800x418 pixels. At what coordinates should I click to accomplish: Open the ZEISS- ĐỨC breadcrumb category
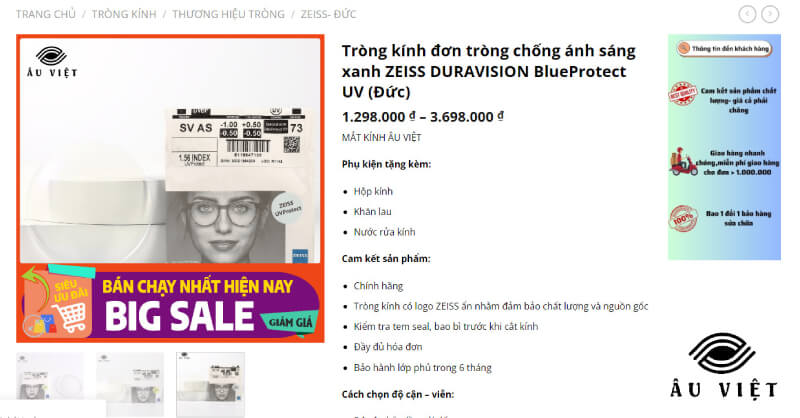pyautogui.click(x=329, y=14)
